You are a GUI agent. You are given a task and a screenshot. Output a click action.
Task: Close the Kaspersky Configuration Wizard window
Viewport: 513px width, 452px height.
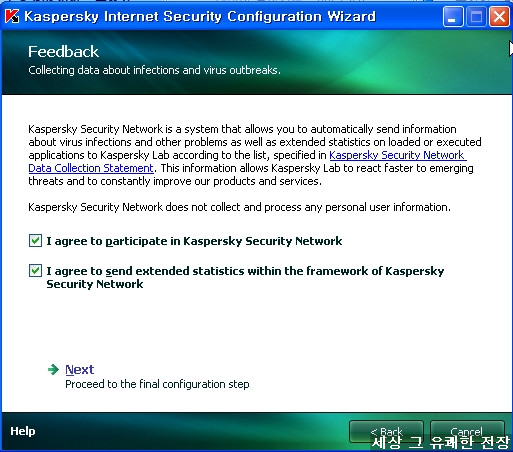pos(499,17)
